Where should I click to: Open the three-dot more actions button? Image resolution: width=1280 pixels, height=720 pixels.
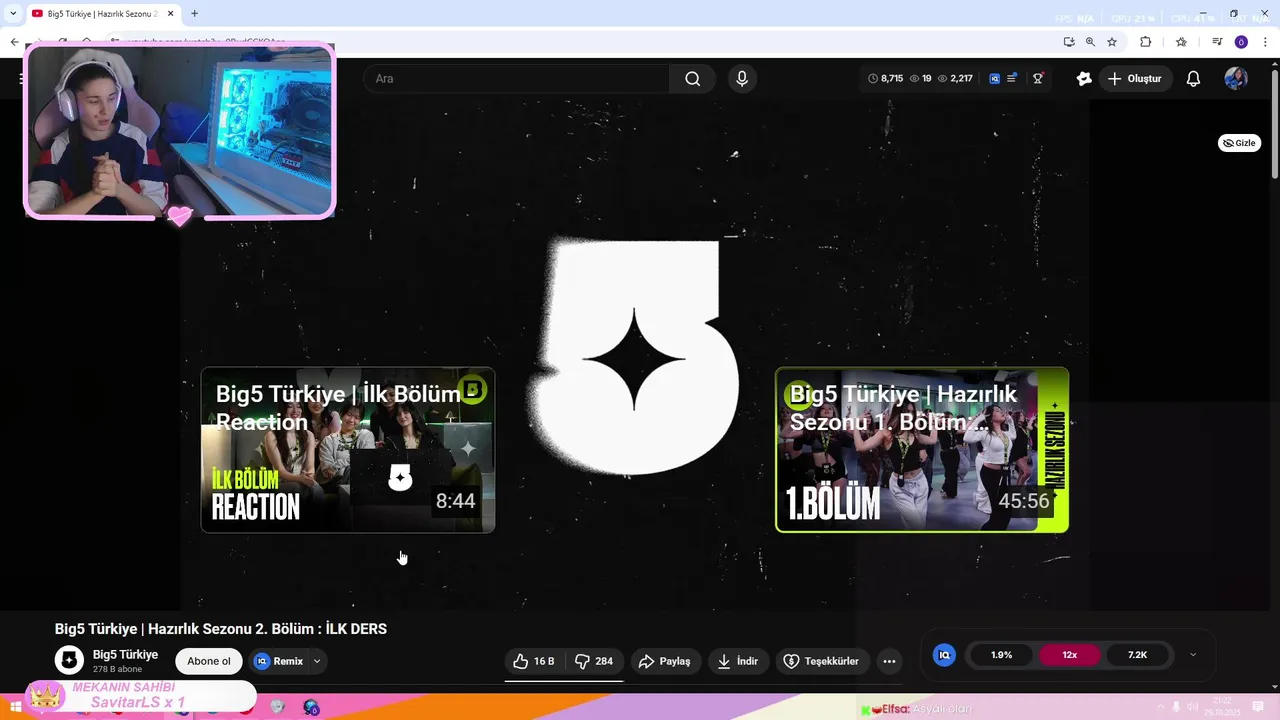889,661
